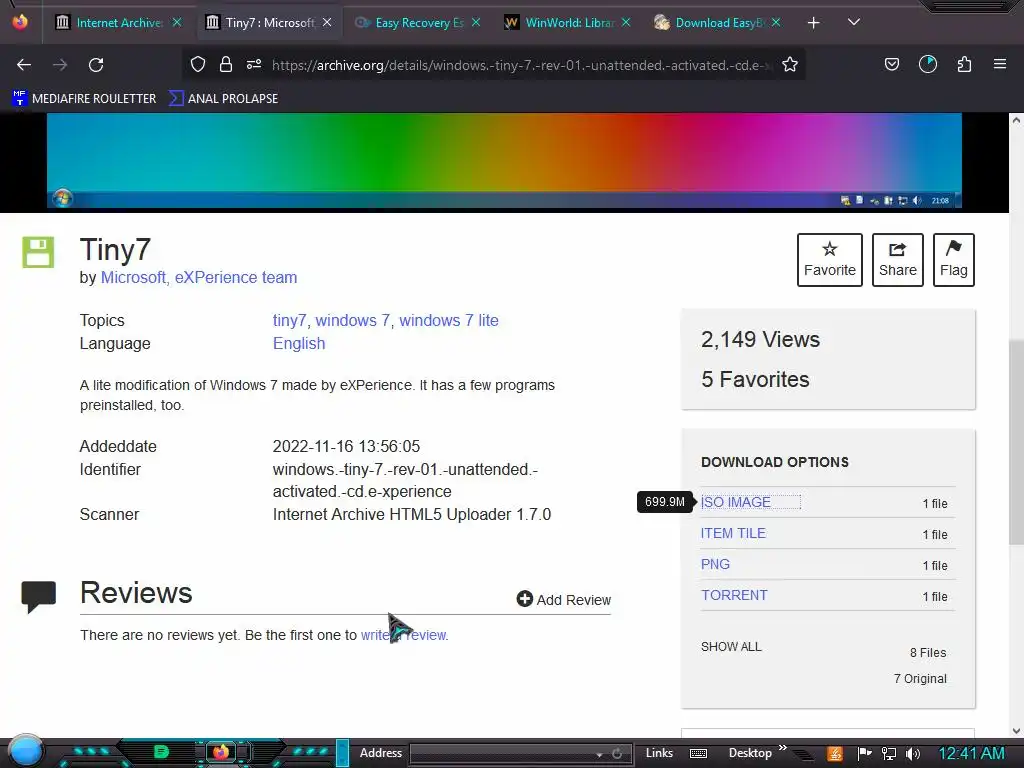
Task: Click the scrollbar down arrow
Action: point(1016,731)
